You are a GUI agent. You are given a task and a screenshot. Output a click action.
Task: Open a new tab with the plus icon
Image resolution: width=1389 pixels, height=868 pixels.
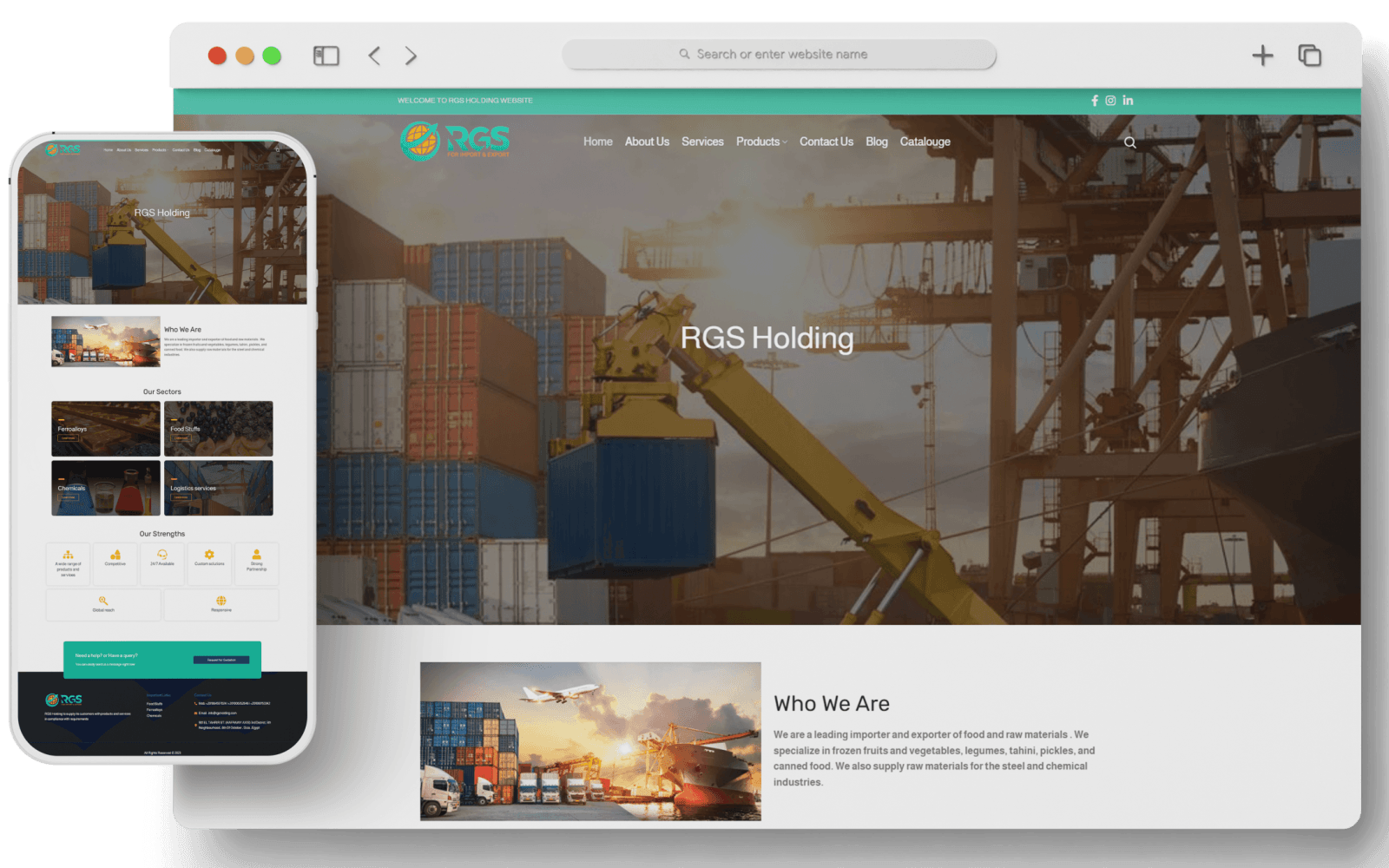coord(1262,56)
